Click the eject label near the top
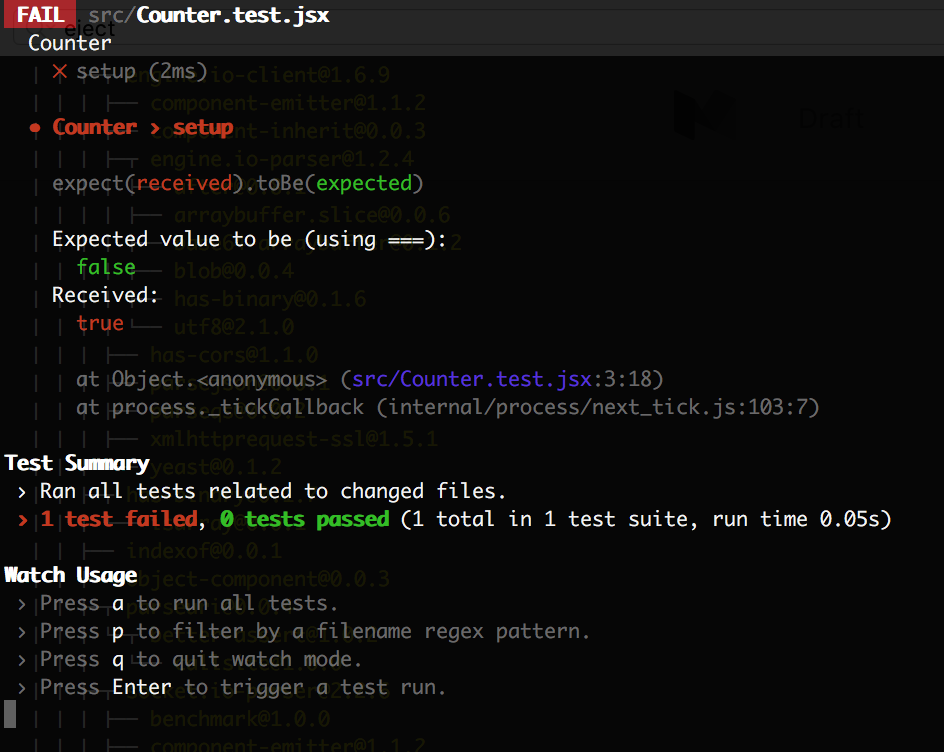Viewport: 944px width, 752px height. click(90, 29)
